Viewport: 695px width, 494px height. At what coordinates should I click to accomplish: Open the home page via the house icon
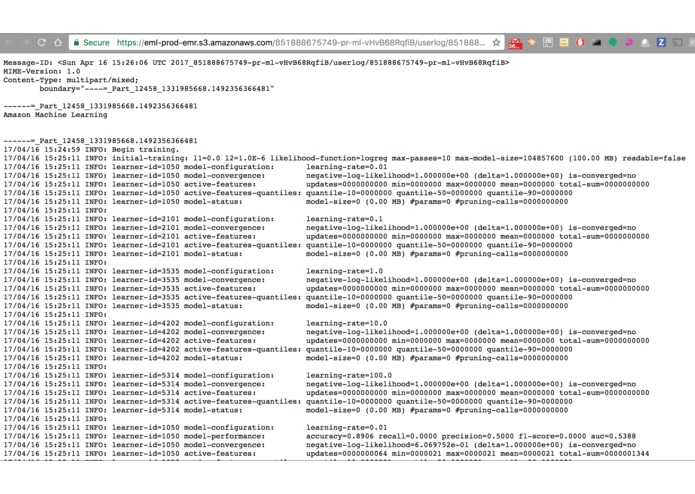58,43
